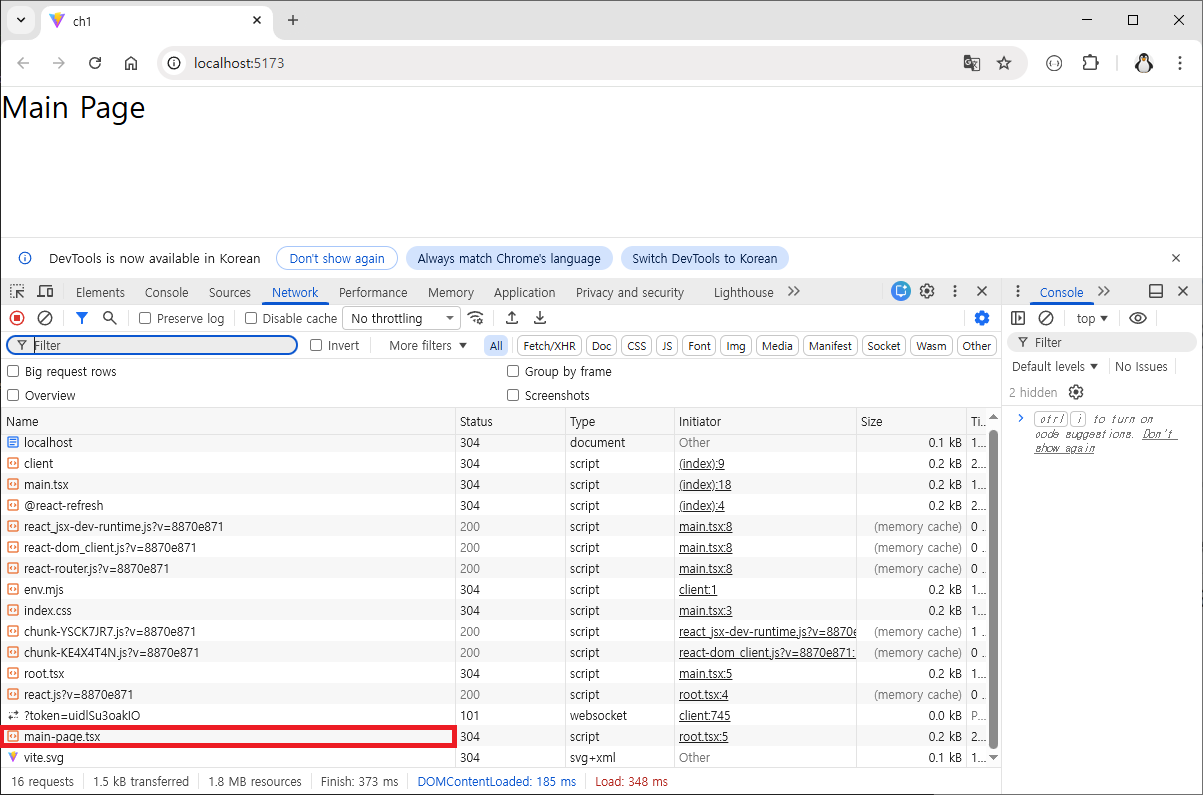Open network search with magnifier icon
Screen dimensions: 1203x795
(x=110, y=318)
